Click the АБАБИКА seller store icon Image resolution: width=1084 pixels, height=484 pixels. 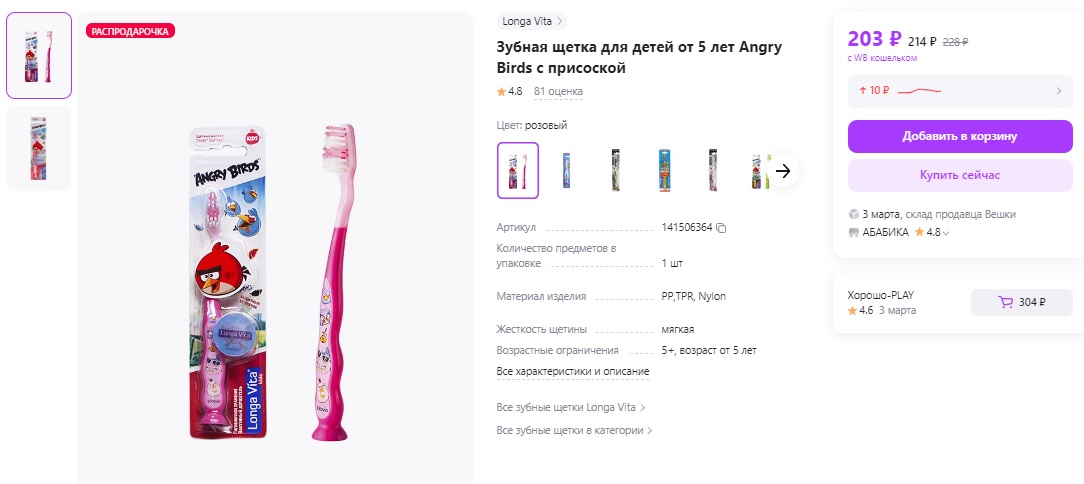pyautogui.click(x=853, y=232)
